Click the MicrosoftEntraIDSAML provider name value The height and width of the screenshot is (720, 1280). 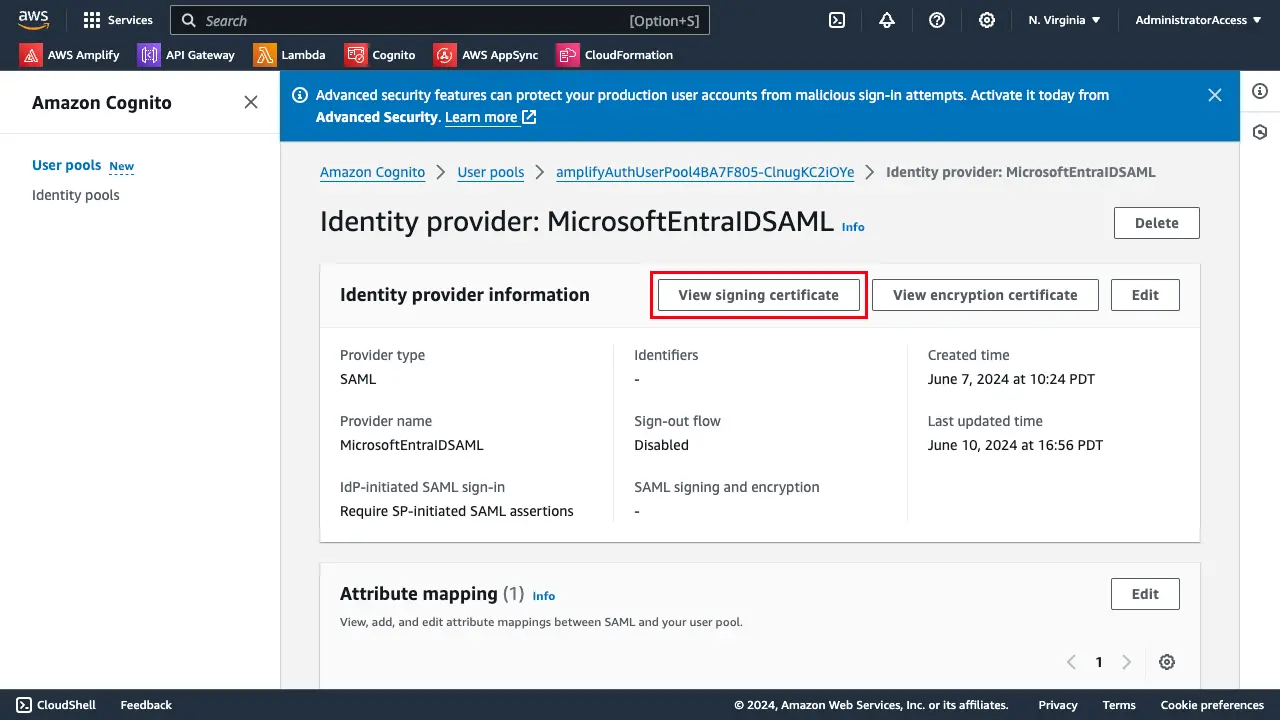[412, 445]
